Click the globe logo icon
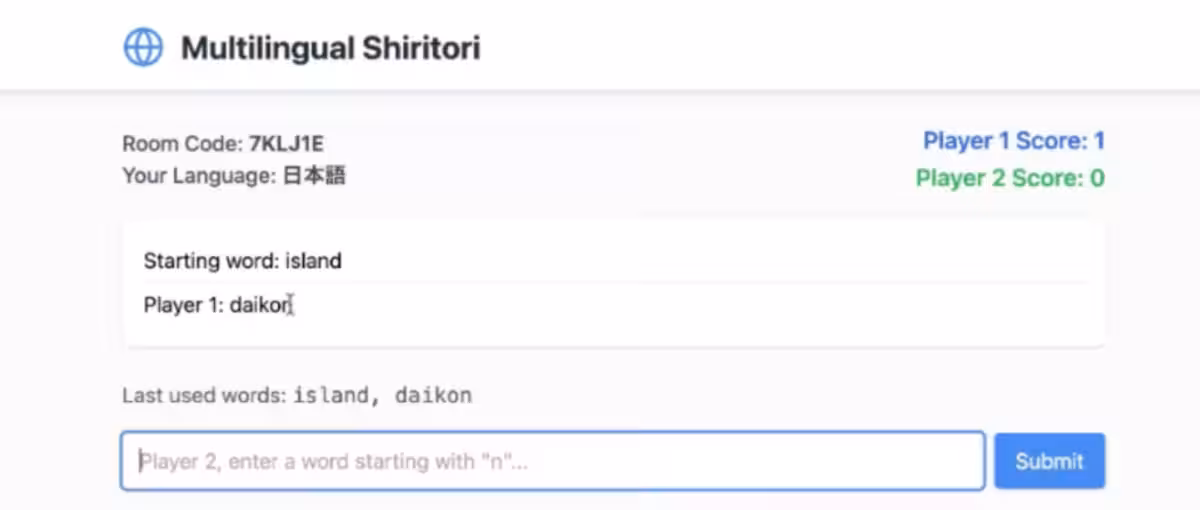 point(143,47)
